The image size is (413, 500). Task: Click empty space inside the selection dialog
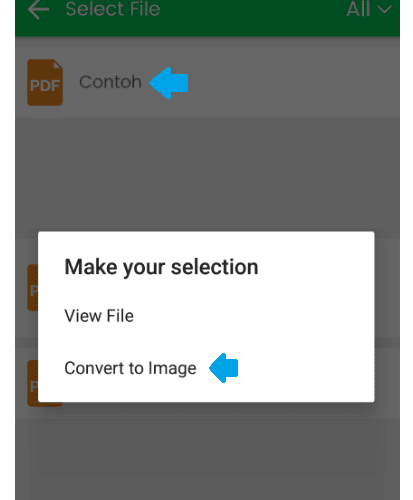coord(300,317)
